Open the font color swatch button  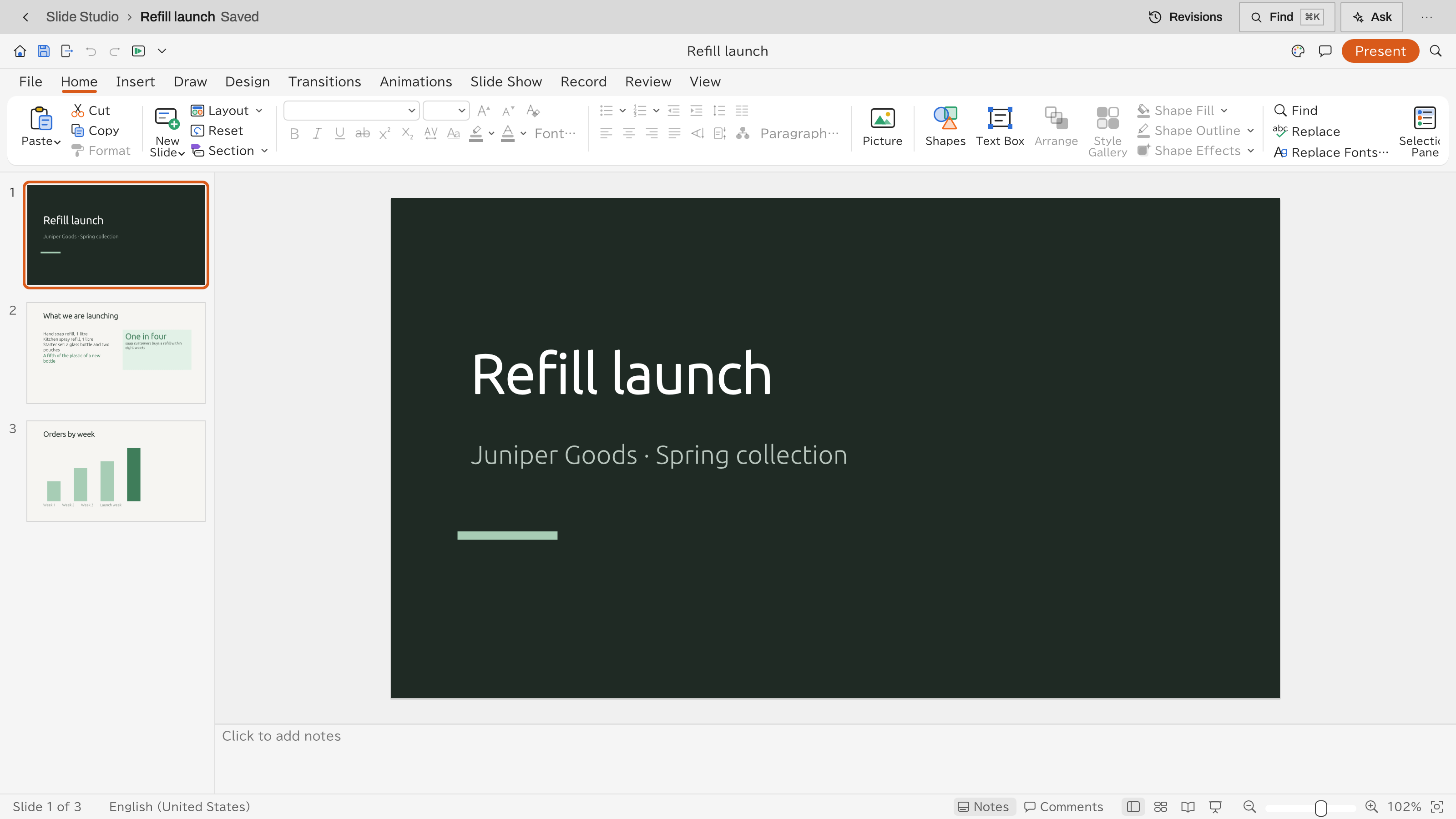click(508, 134)
